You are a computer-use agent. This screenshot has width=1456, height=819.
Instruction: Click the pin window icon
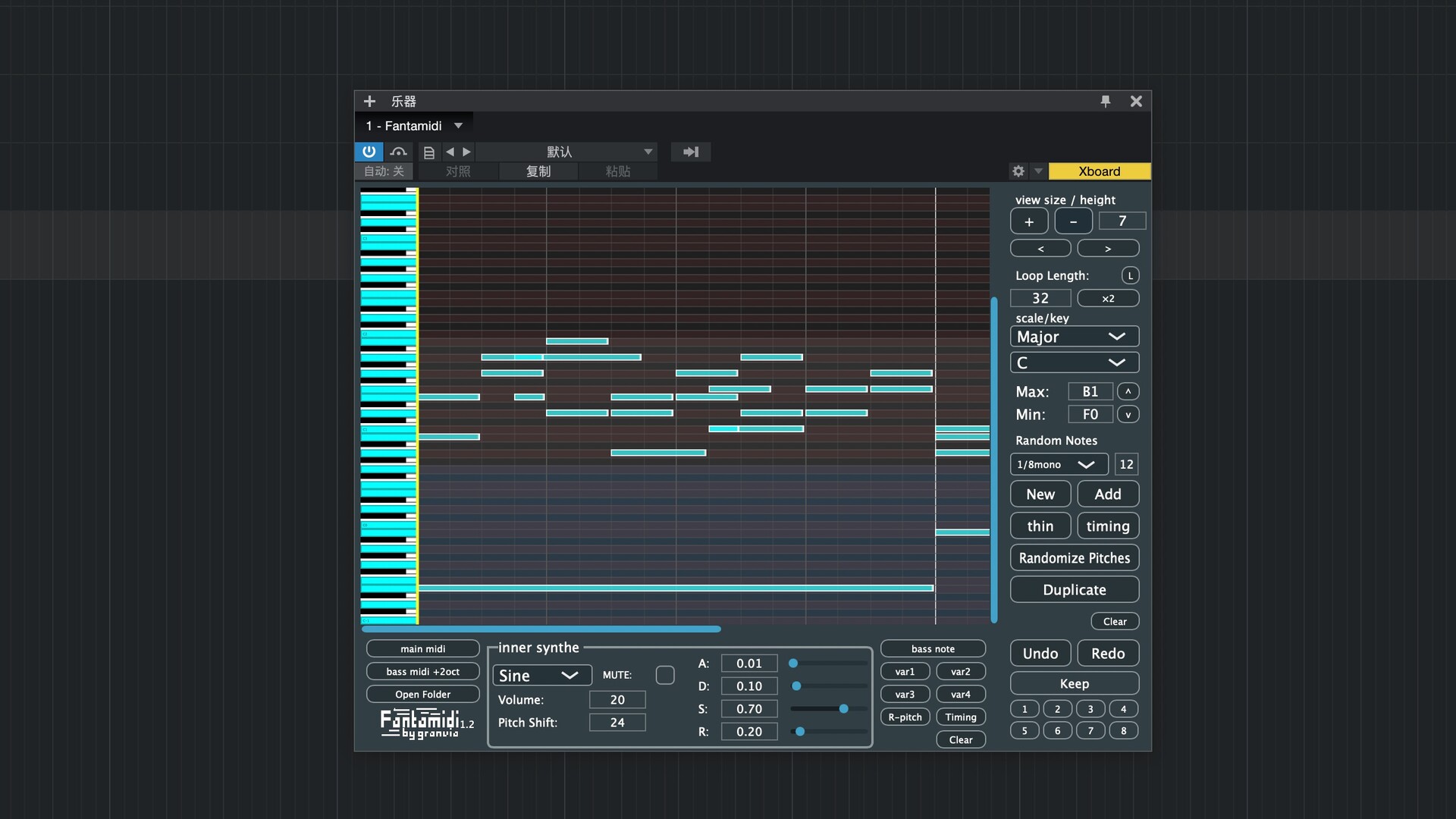1105,101
